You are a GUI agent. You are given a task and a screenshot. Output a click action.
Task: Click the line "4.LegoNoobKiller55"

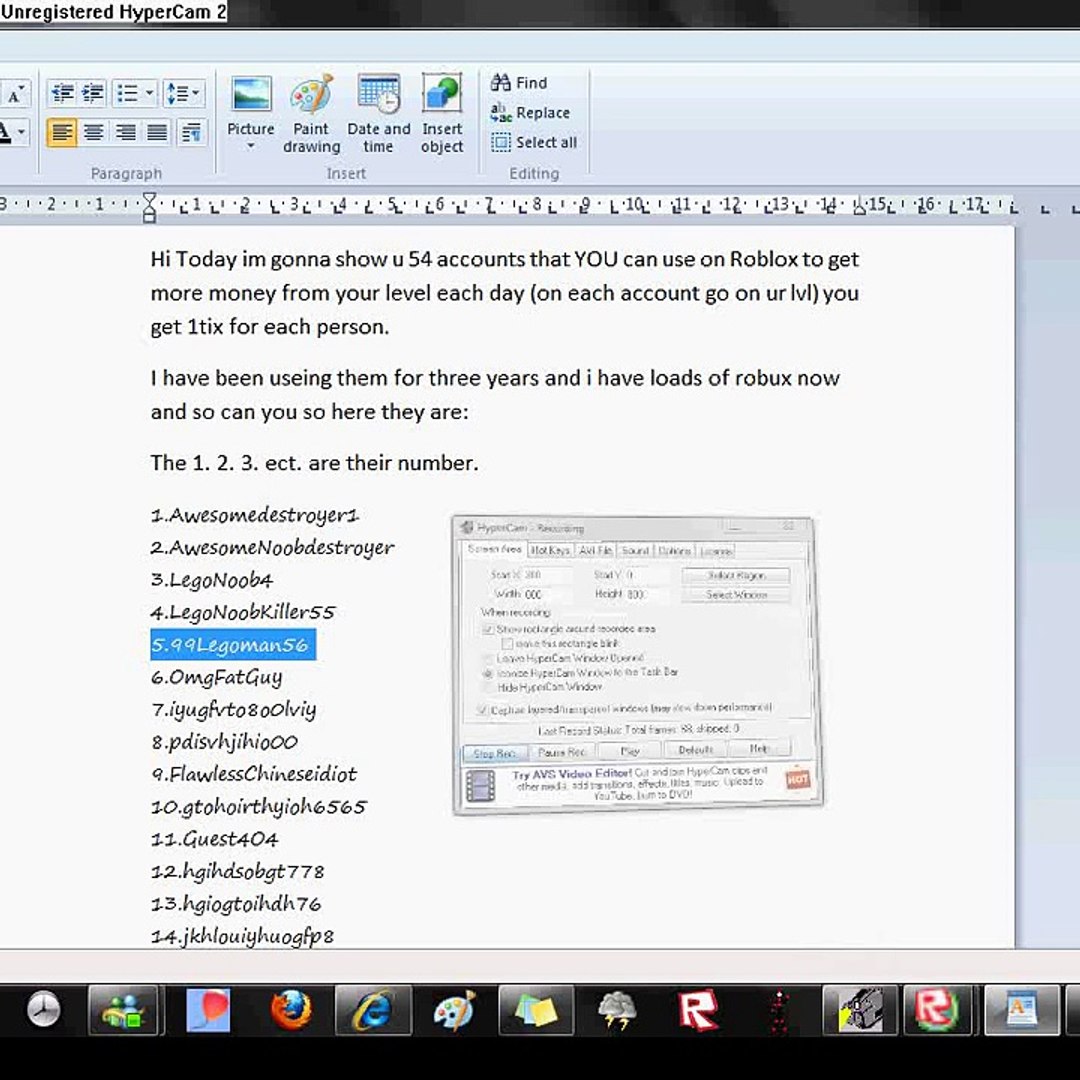coord(242,612)
